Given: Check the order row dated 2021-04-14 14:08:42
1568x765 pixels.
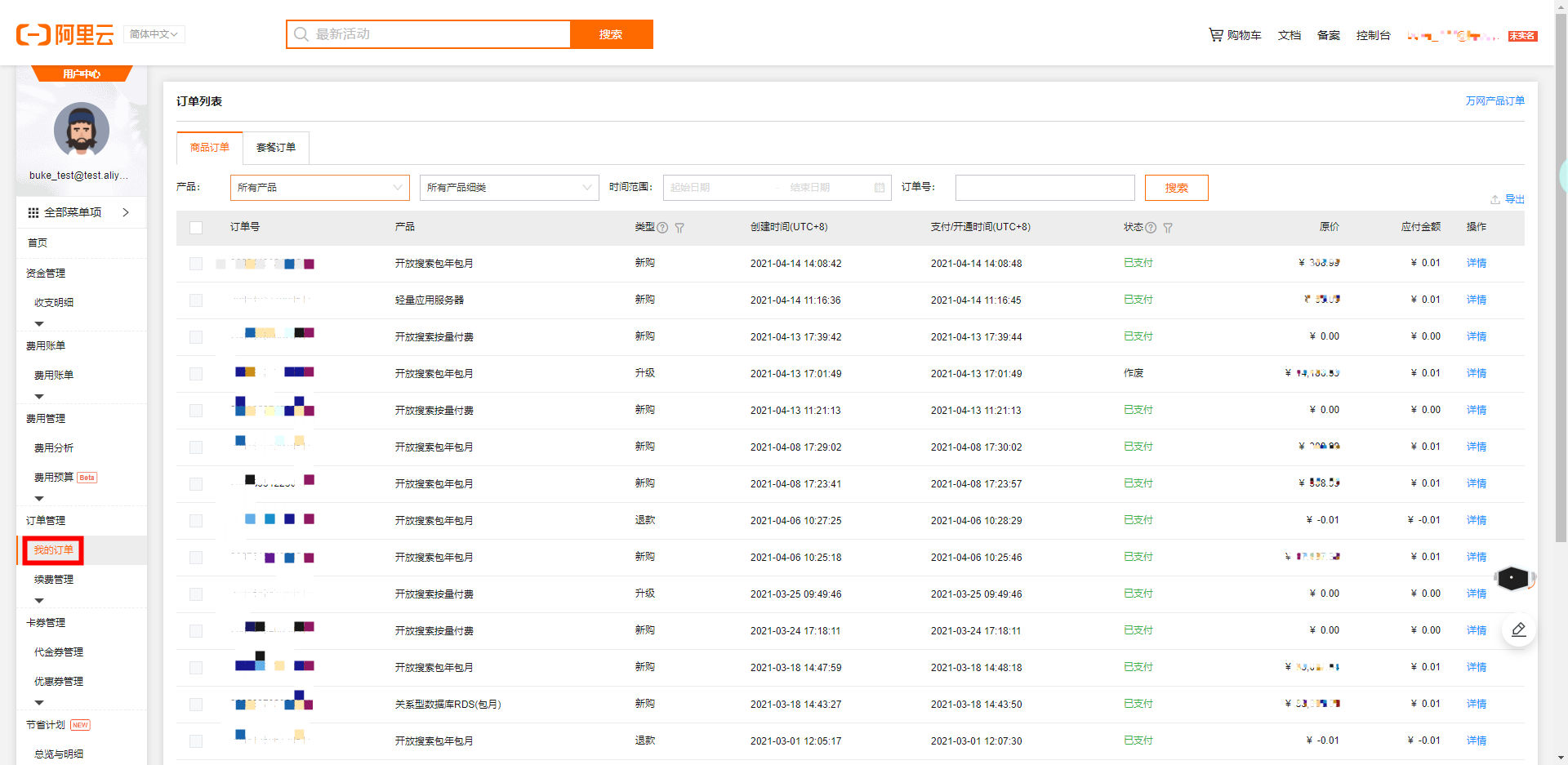Looking at the screenshot, I should (x=196, y=264).
